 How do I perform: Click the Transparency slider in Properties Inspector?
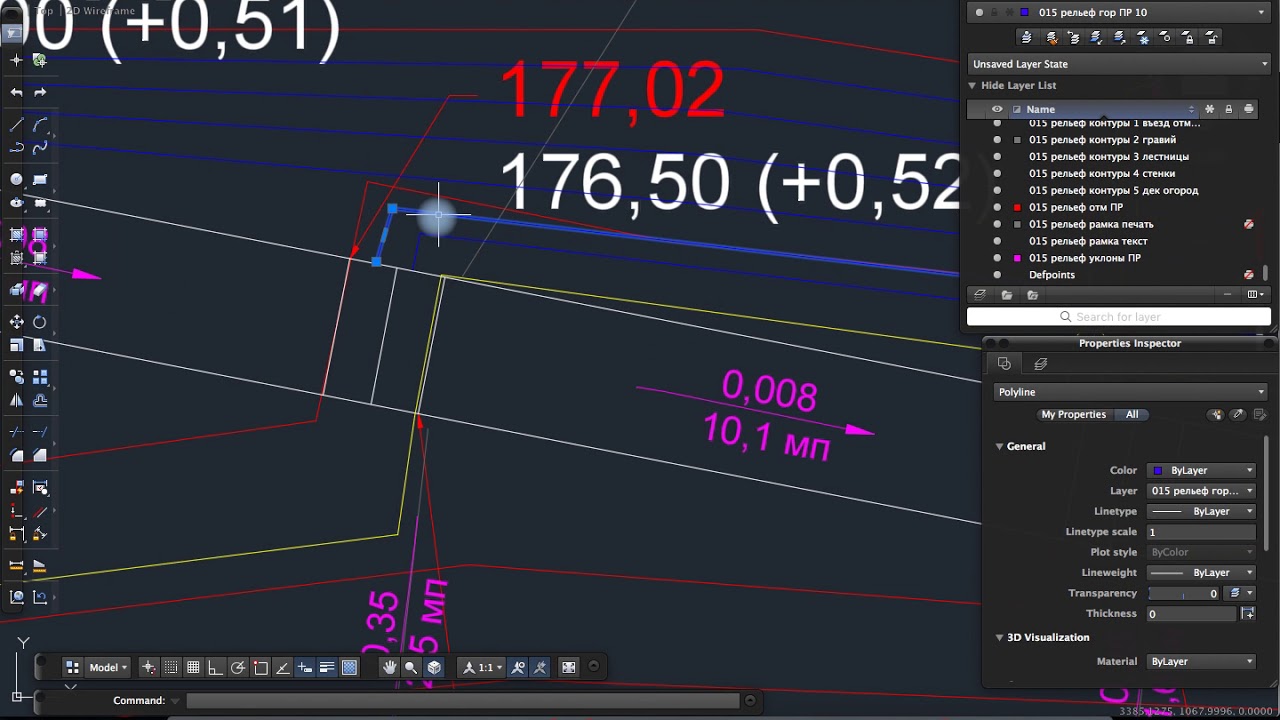click(x=1183, y=593)
